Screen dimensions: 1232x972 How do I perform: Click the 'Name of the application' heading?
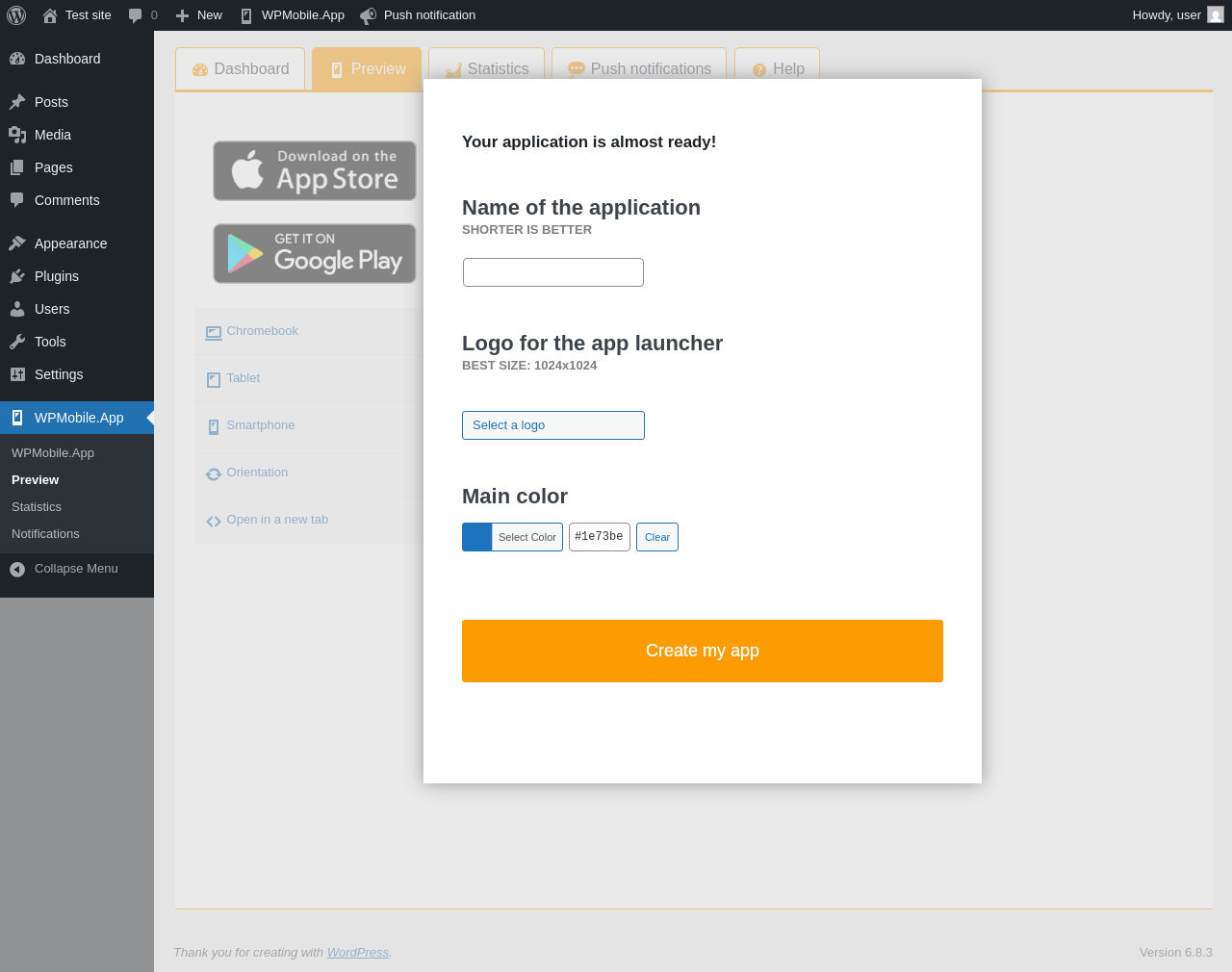[x=581, y=208]
